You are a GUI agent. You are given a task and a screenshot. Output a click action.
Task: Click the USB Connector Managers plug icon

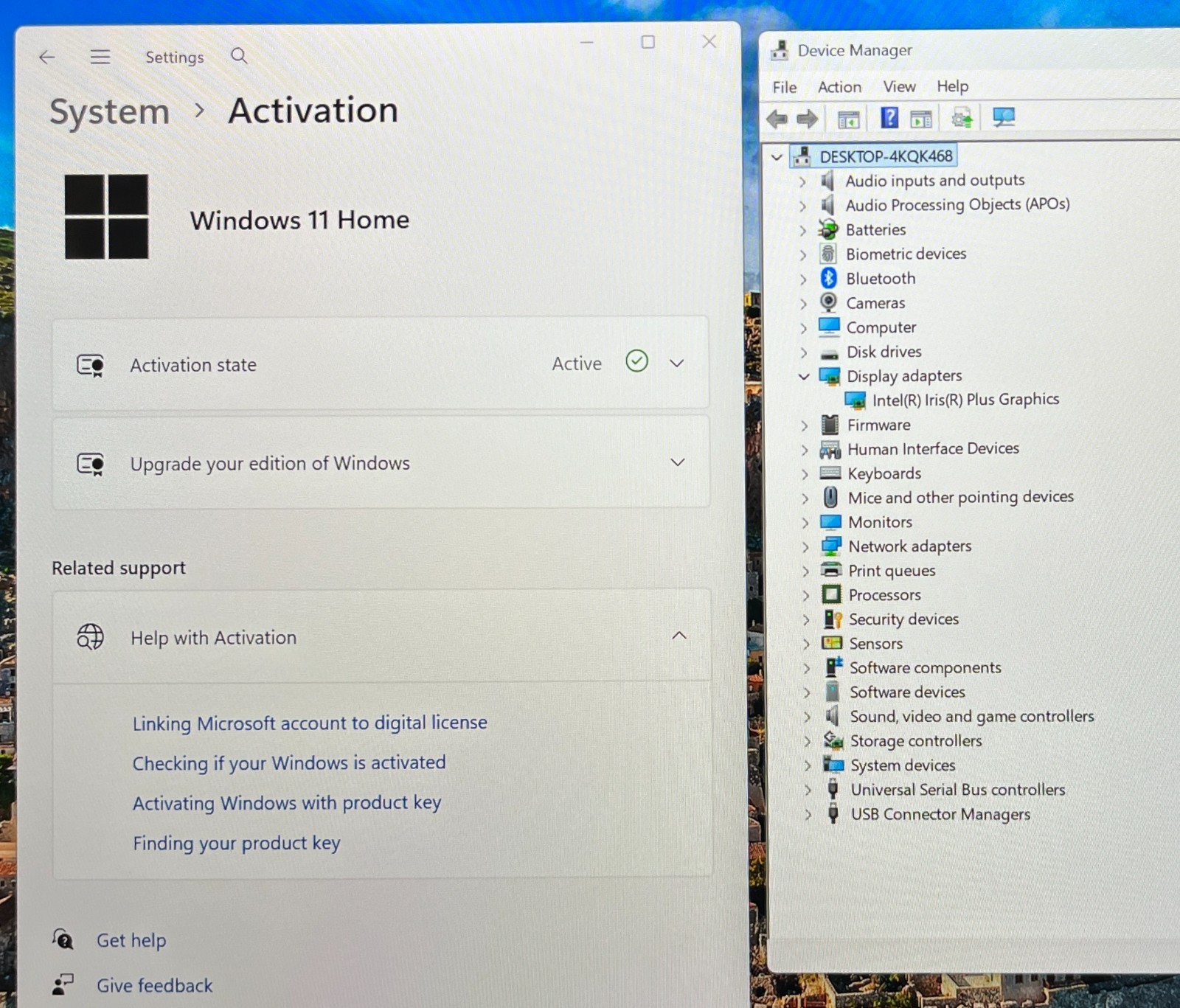(x=833, y=813)
